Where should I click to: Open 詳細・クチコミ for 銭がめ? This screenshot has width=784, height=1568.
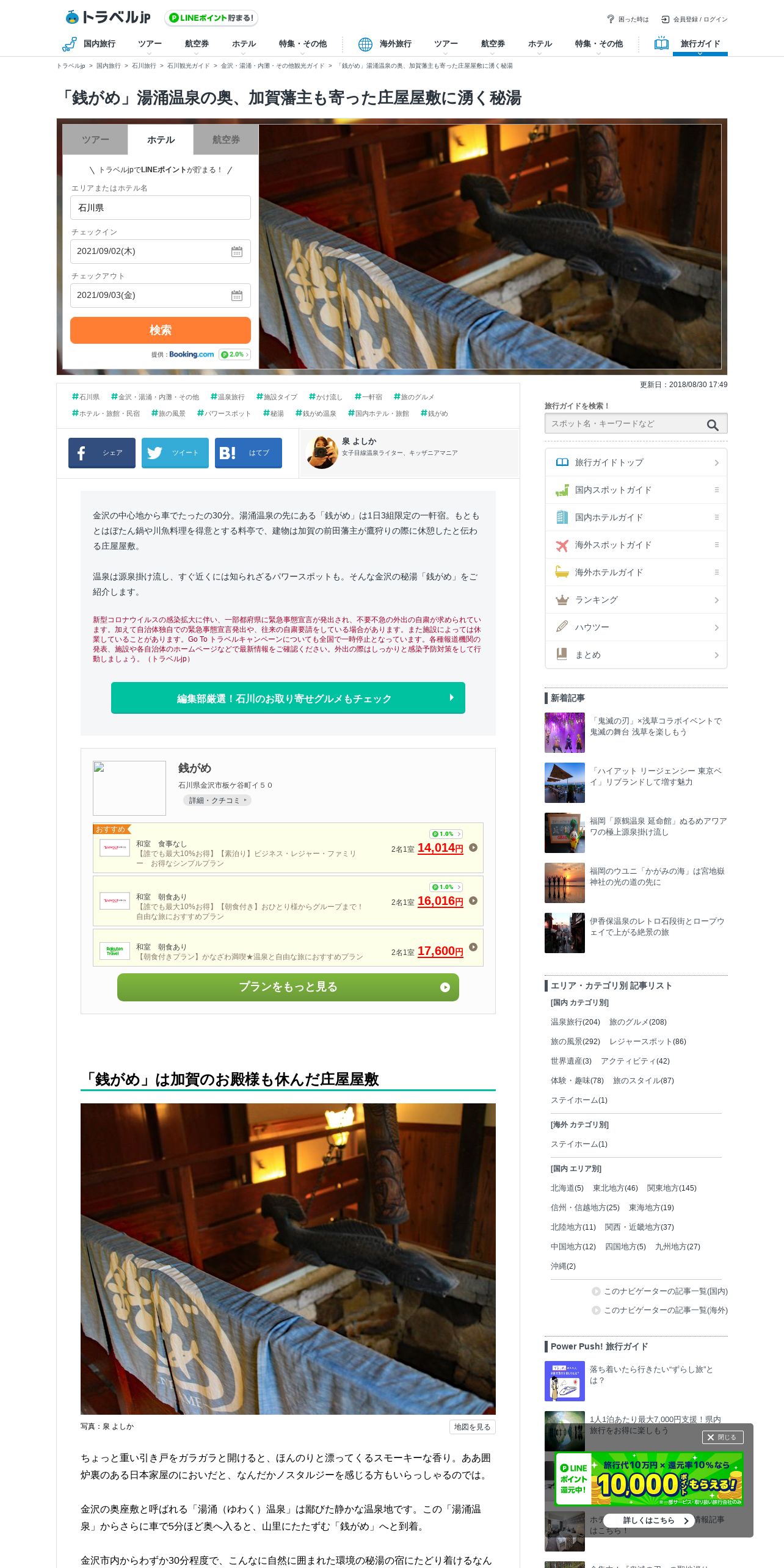(217, 800)
